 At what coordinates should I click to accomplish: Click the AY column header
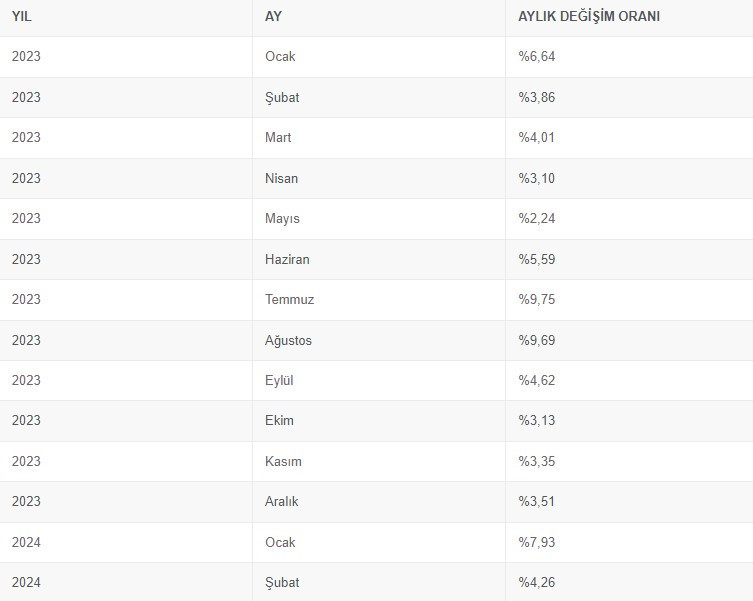point(273,16)
